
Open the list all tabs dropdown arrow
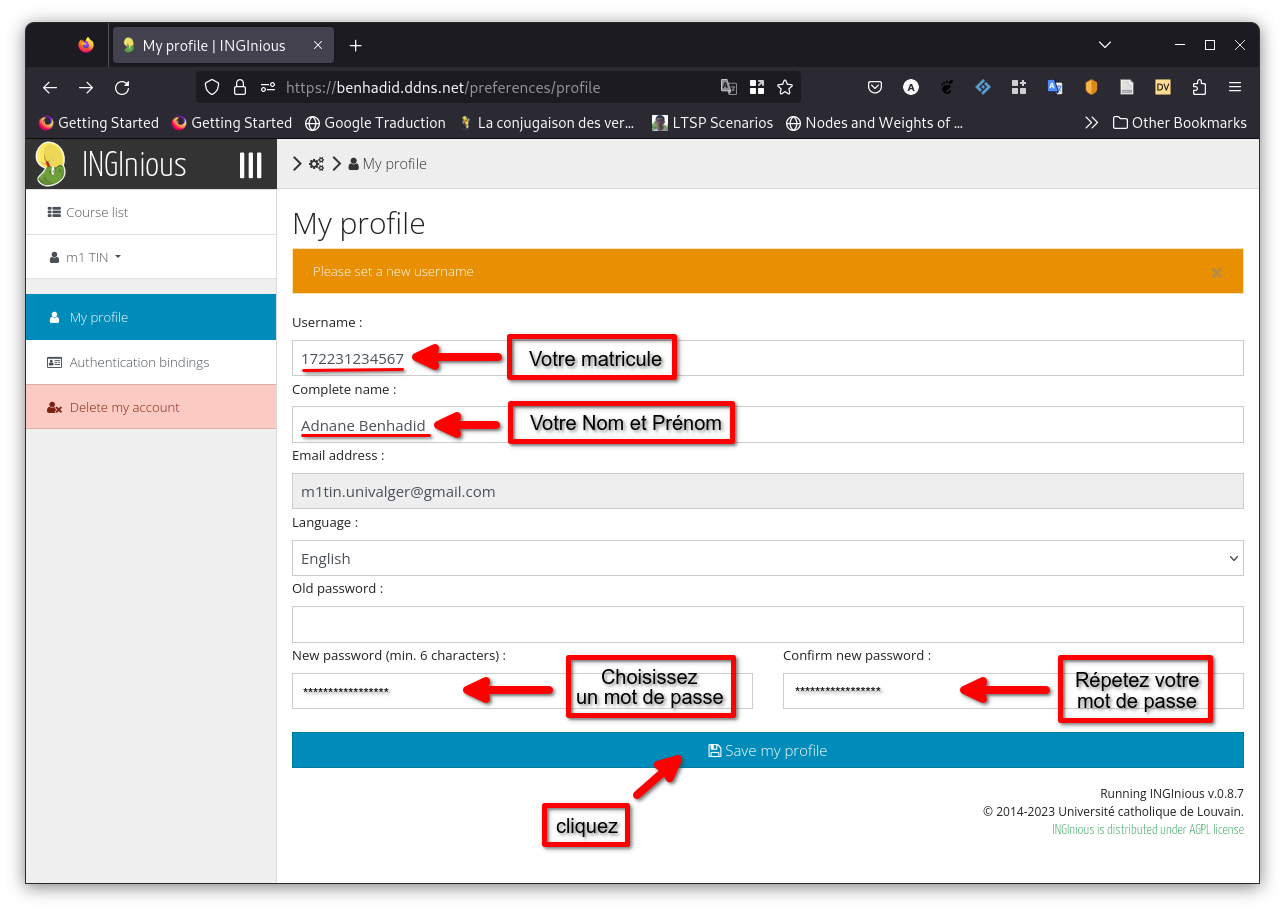click(1105, 45)
